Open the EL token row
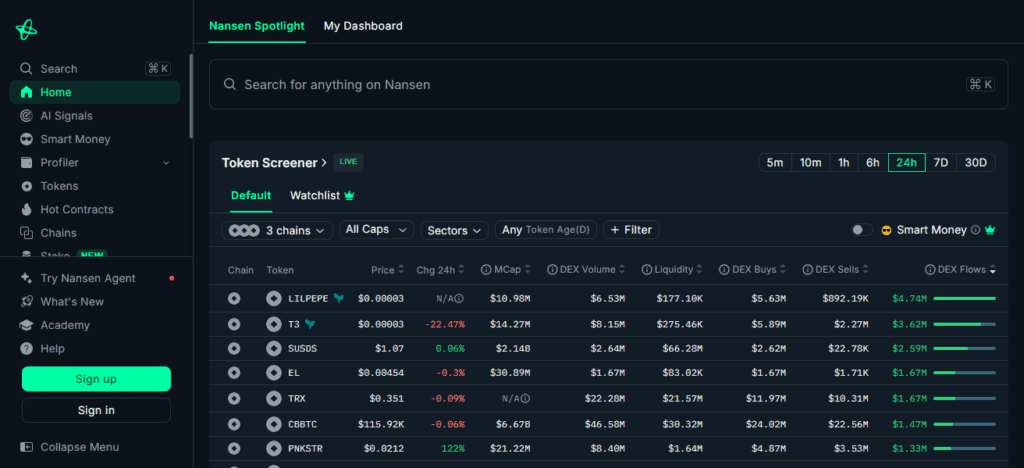Image resolution: width=1024 pixels, height=468 pixels. (x=608, y=373)
